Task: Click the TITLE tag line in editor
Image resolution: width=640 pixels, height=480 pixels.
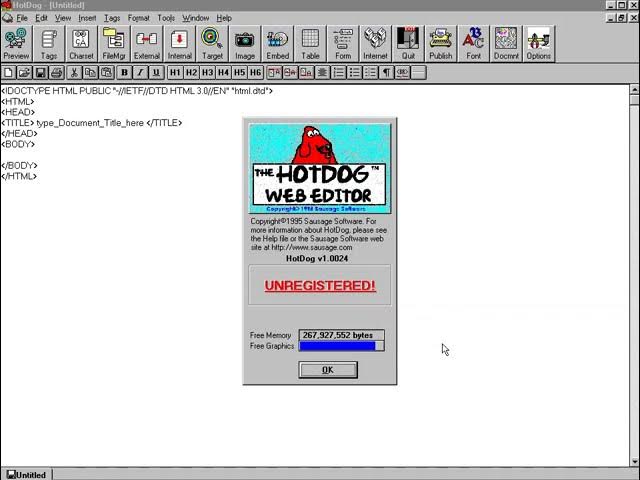Action: coord(91,123)
